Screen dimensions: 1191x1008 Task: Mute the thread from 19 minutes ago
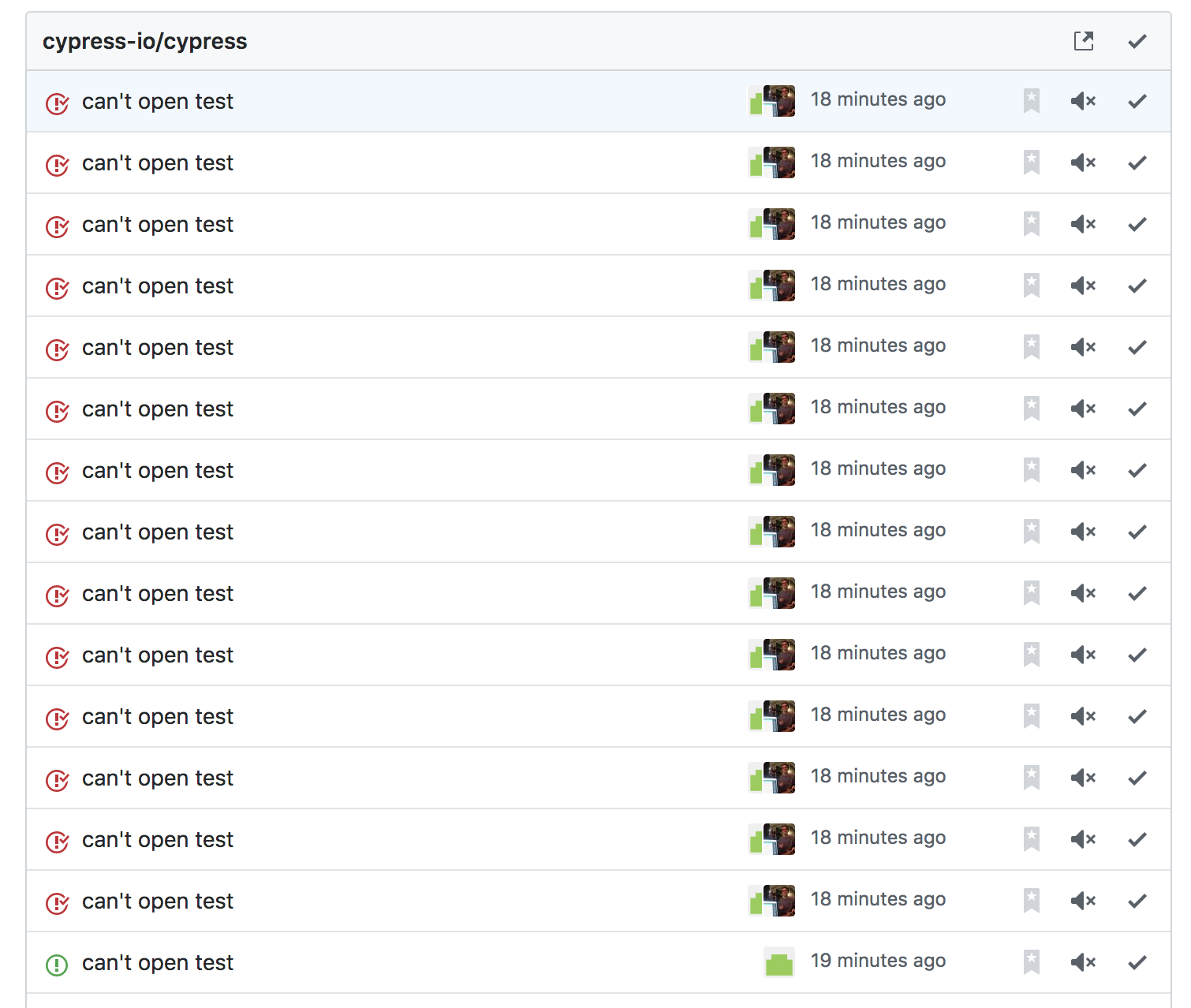(1084, 962)
